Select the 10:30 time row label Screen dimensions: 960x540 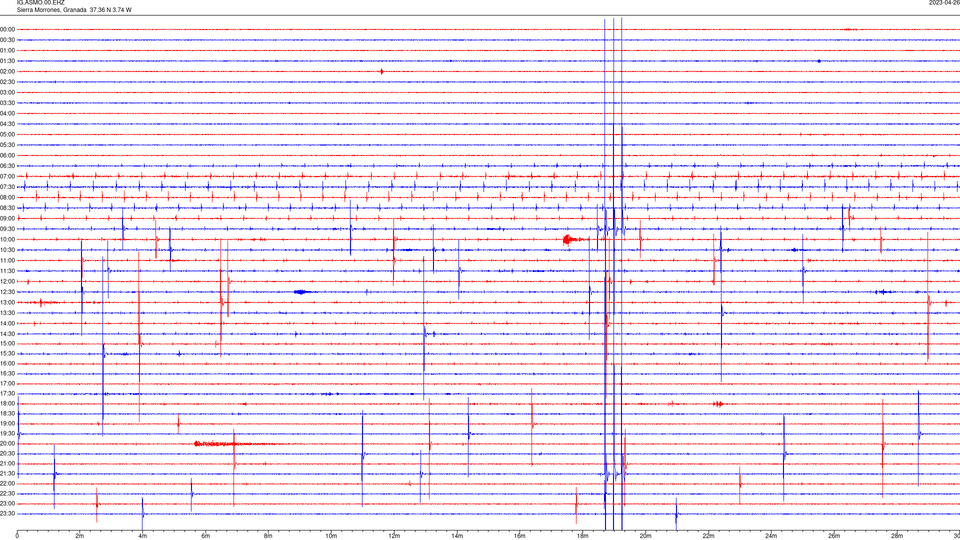point(8,250)
